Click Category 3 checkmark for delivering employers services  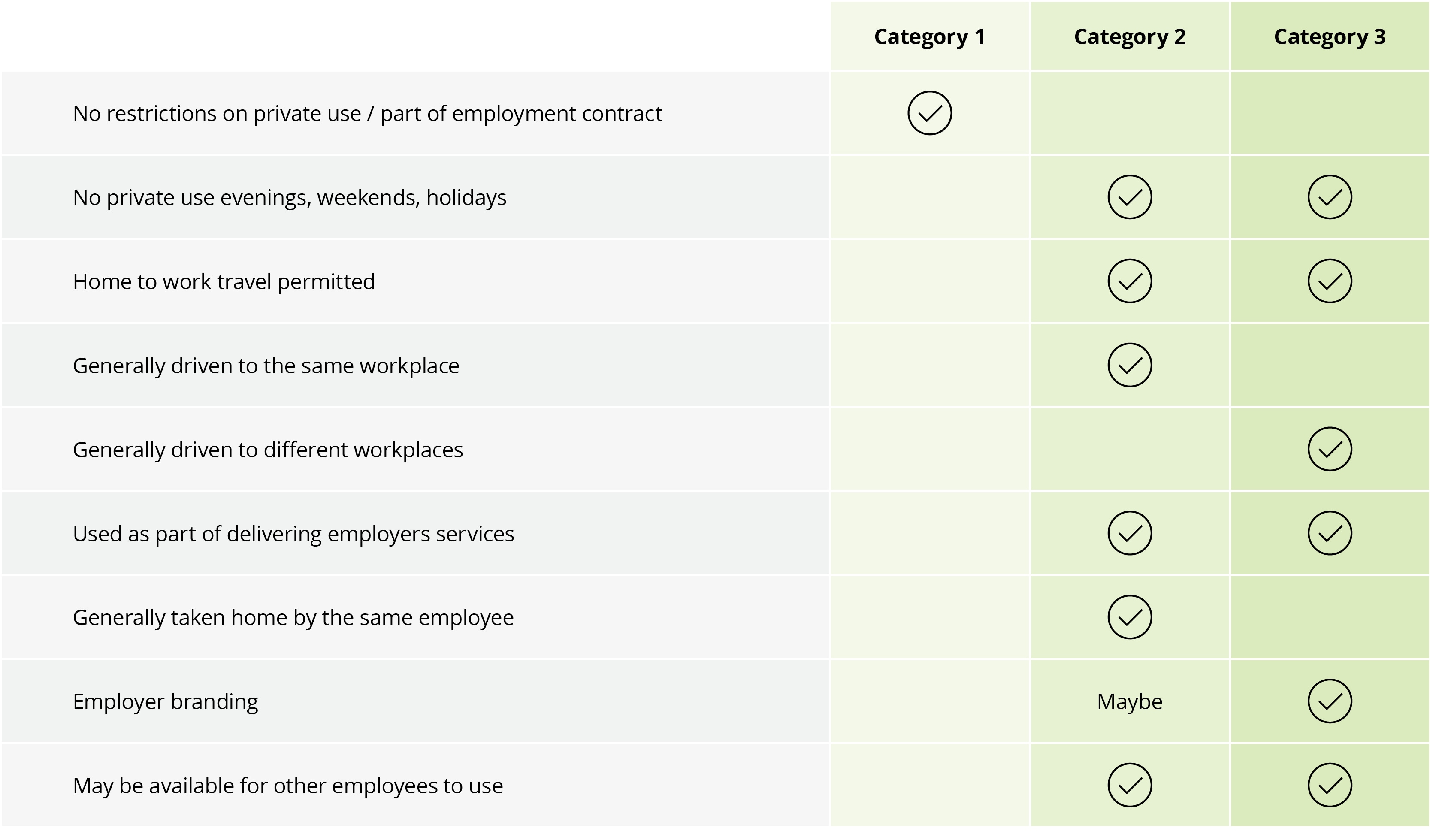tap(1330, 533)
